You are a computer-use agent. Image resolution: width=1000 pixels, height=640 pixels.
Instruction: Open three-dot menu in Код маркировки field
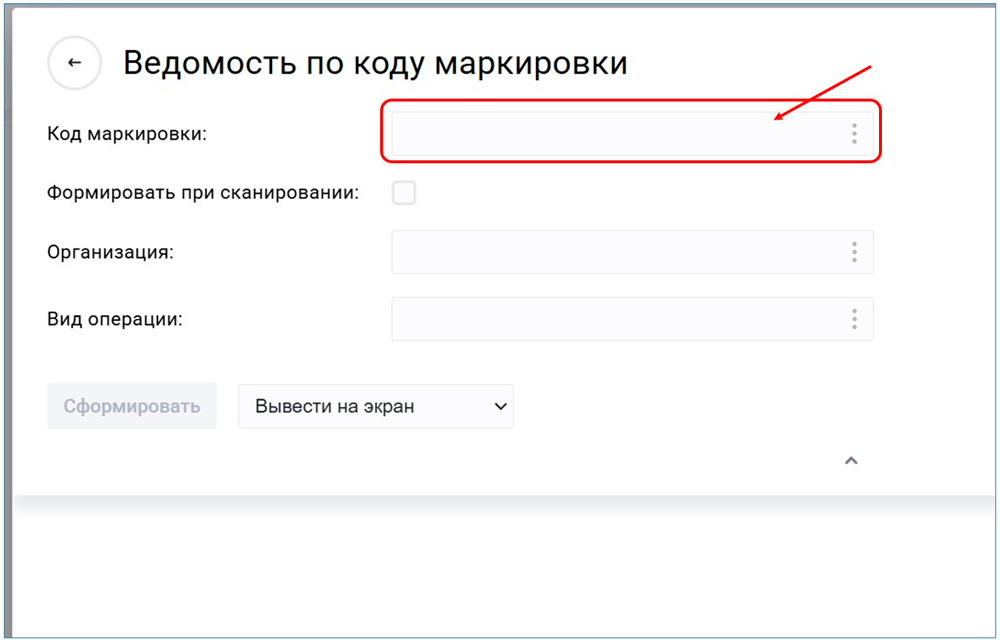coord(854,134)
